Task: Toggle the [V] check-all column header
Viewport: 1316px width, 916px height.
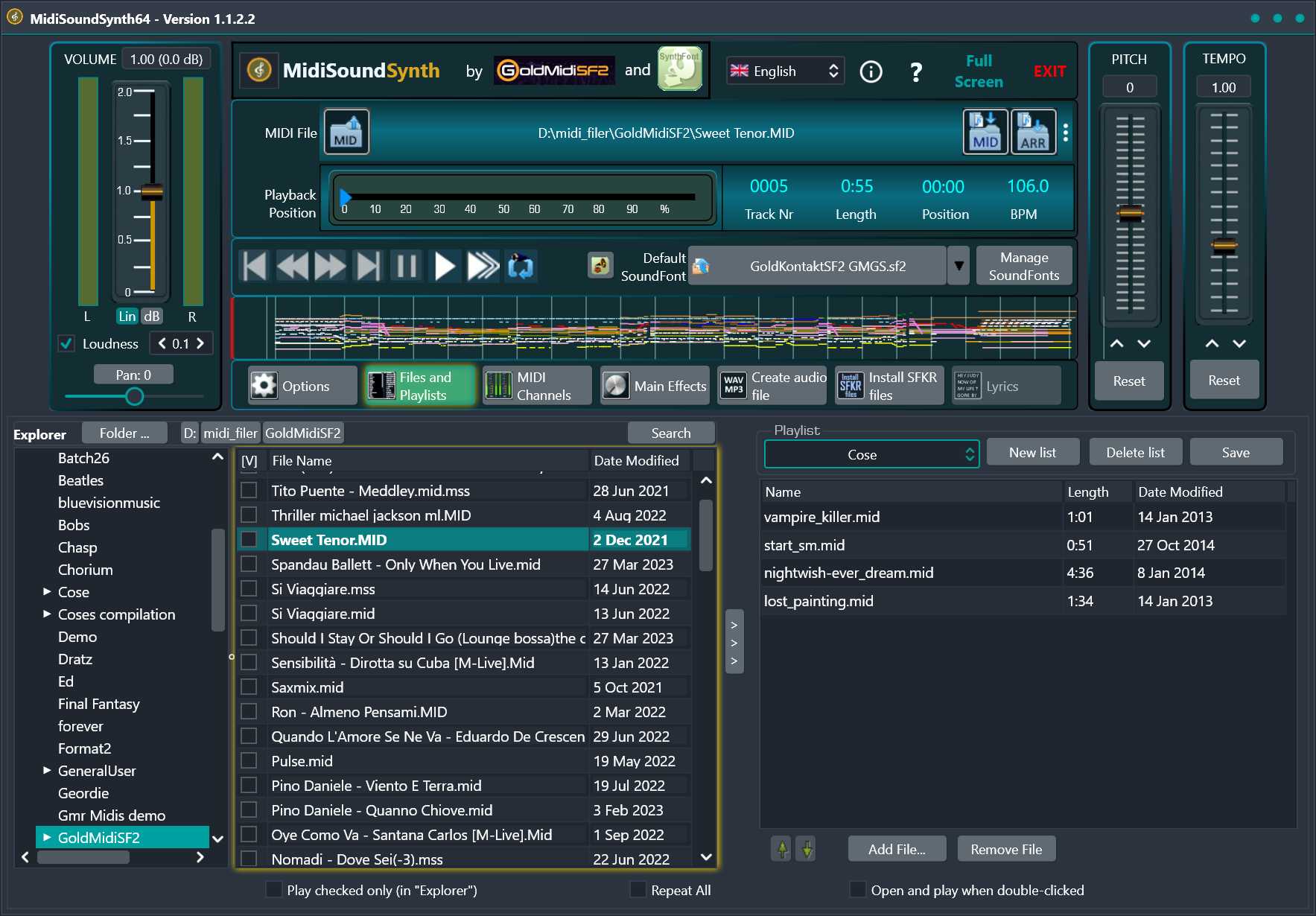Action: (x=249, y=461)
